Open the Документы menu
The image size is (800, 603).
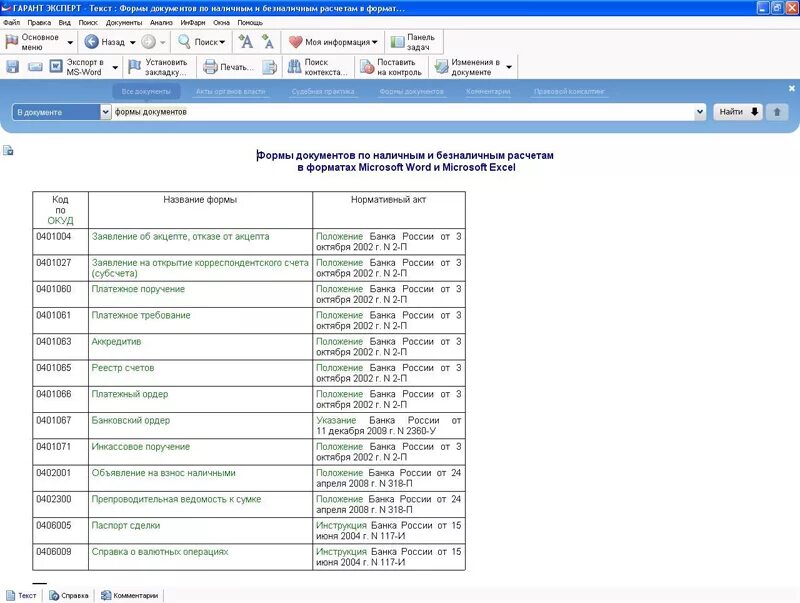(x=124, y=22)
